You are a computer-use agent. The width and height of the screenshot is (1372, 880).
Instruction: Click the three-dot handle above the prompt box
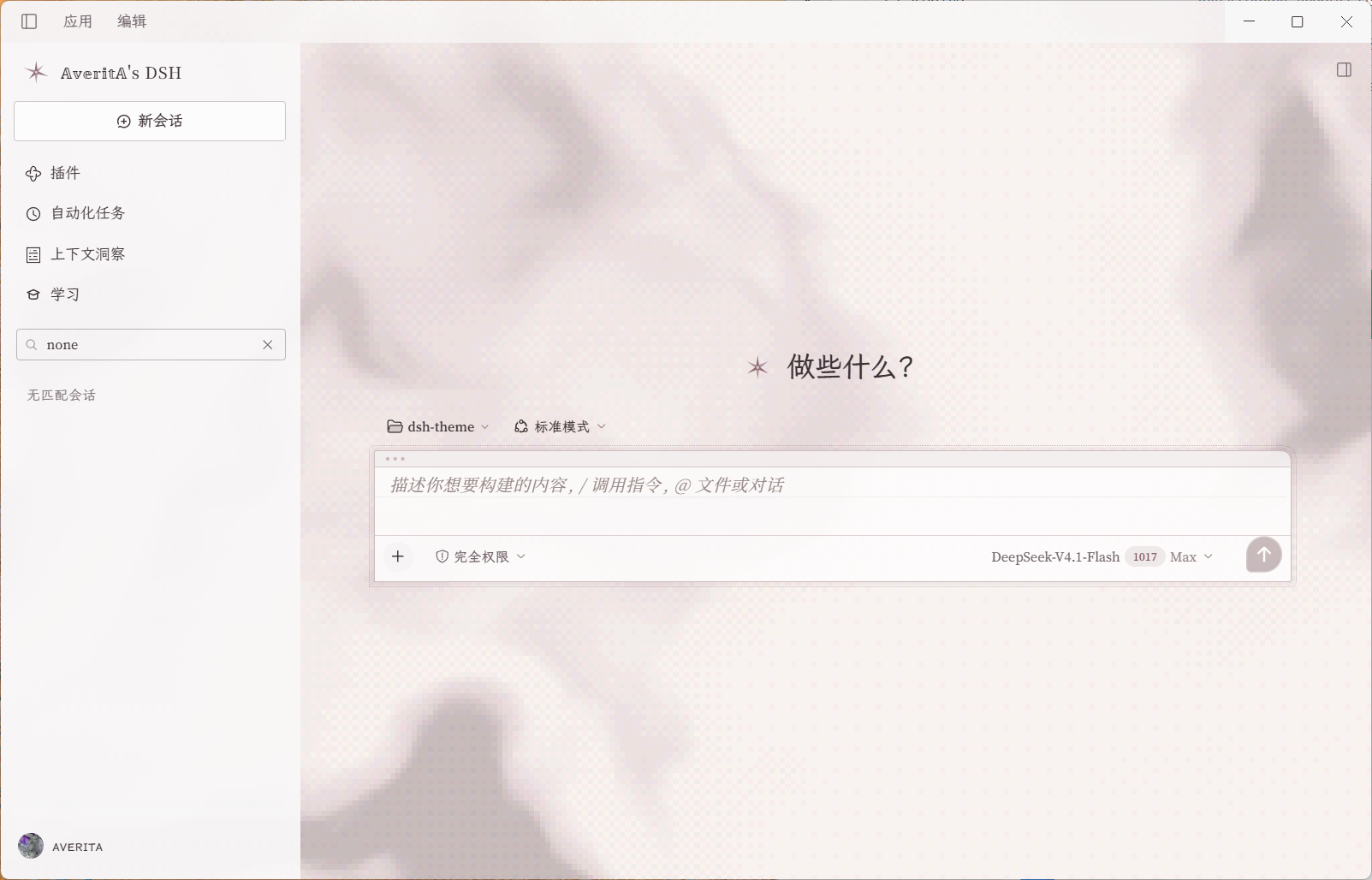[395, 460]
